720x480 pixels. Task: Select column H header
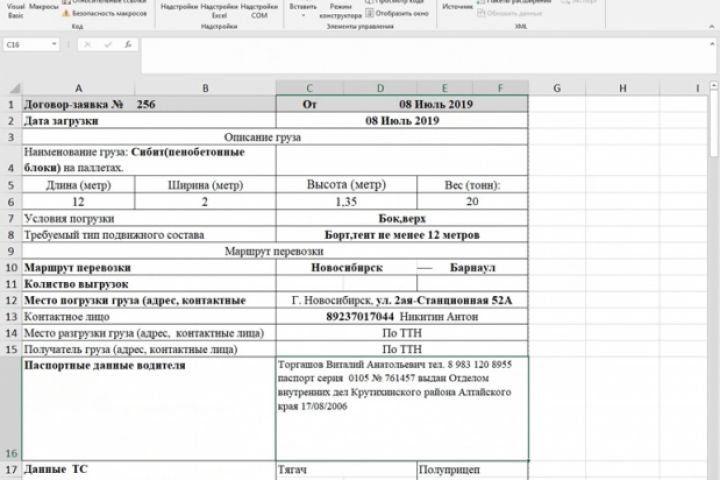[623, 88]
